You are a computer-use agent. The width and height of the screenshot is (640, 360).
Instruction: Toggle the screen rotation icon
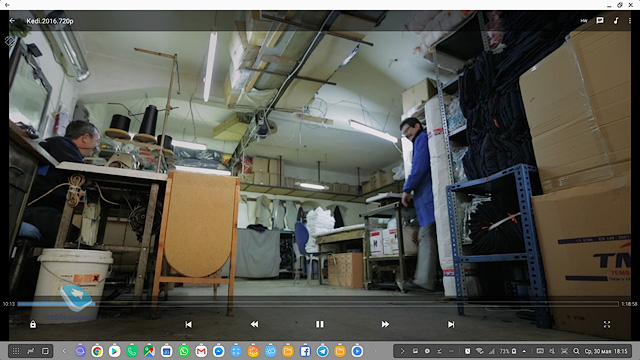tap(9, 41)
